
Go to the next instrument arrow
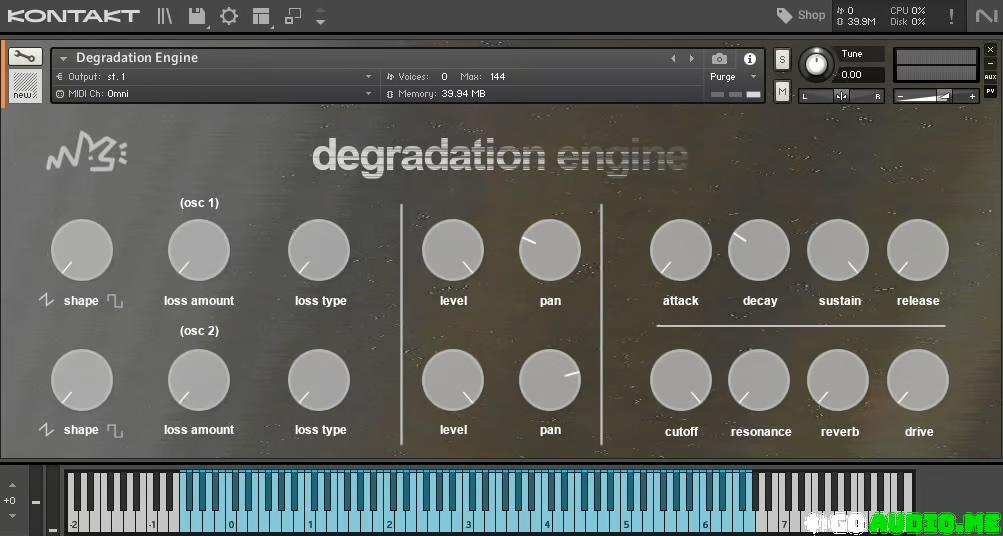point(691,58)
